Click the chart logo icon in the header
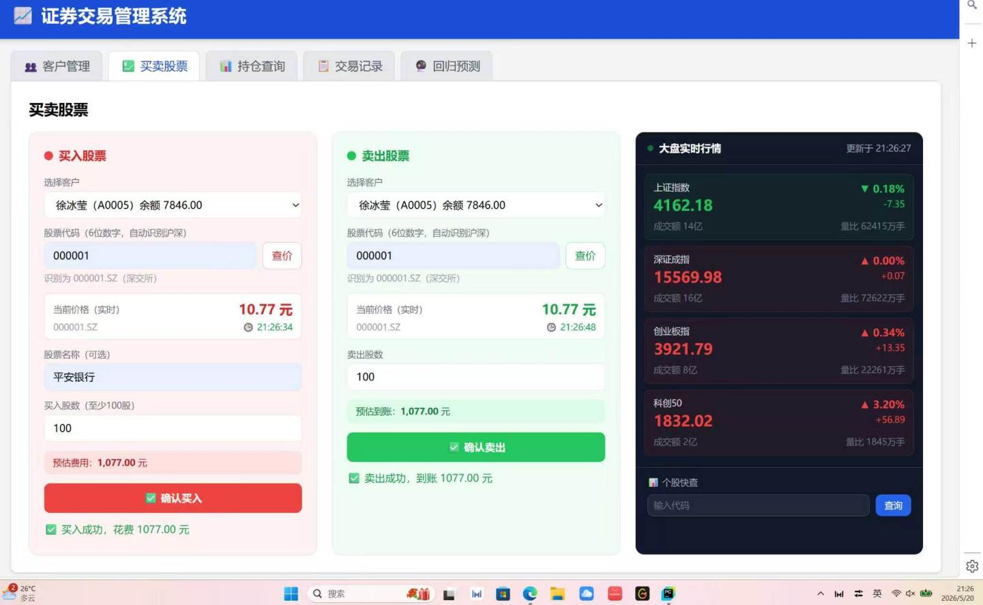This screenshot has width=983, height=605. (23, 15)
